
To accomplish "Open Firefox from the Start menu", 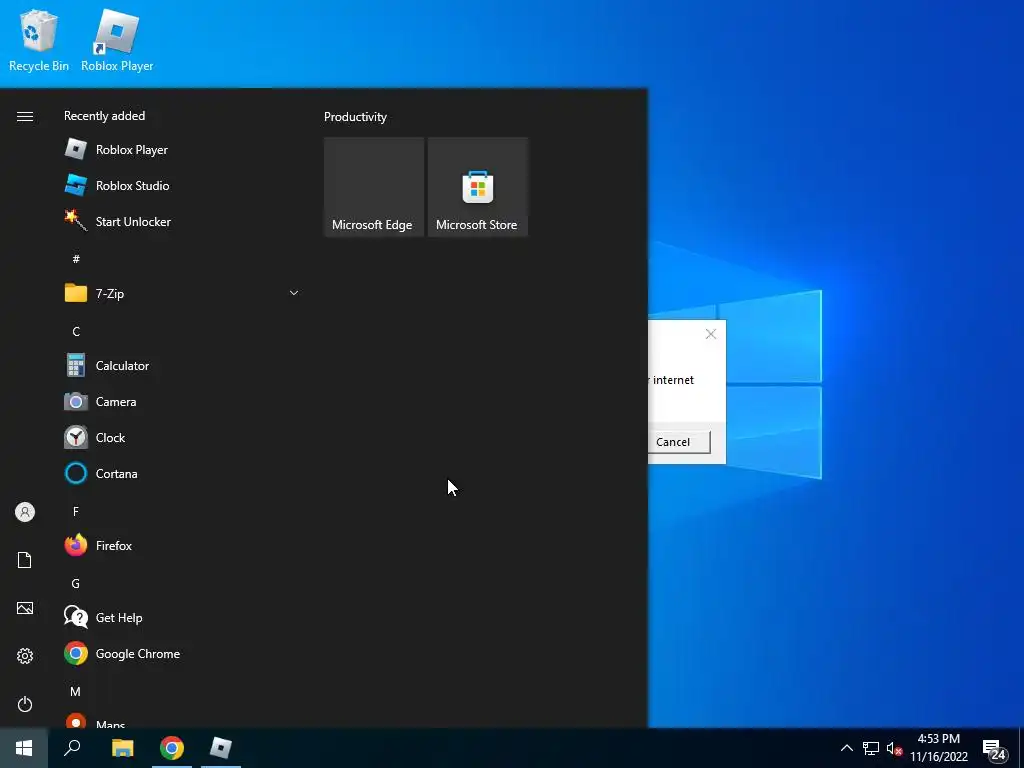I will 182,545.
